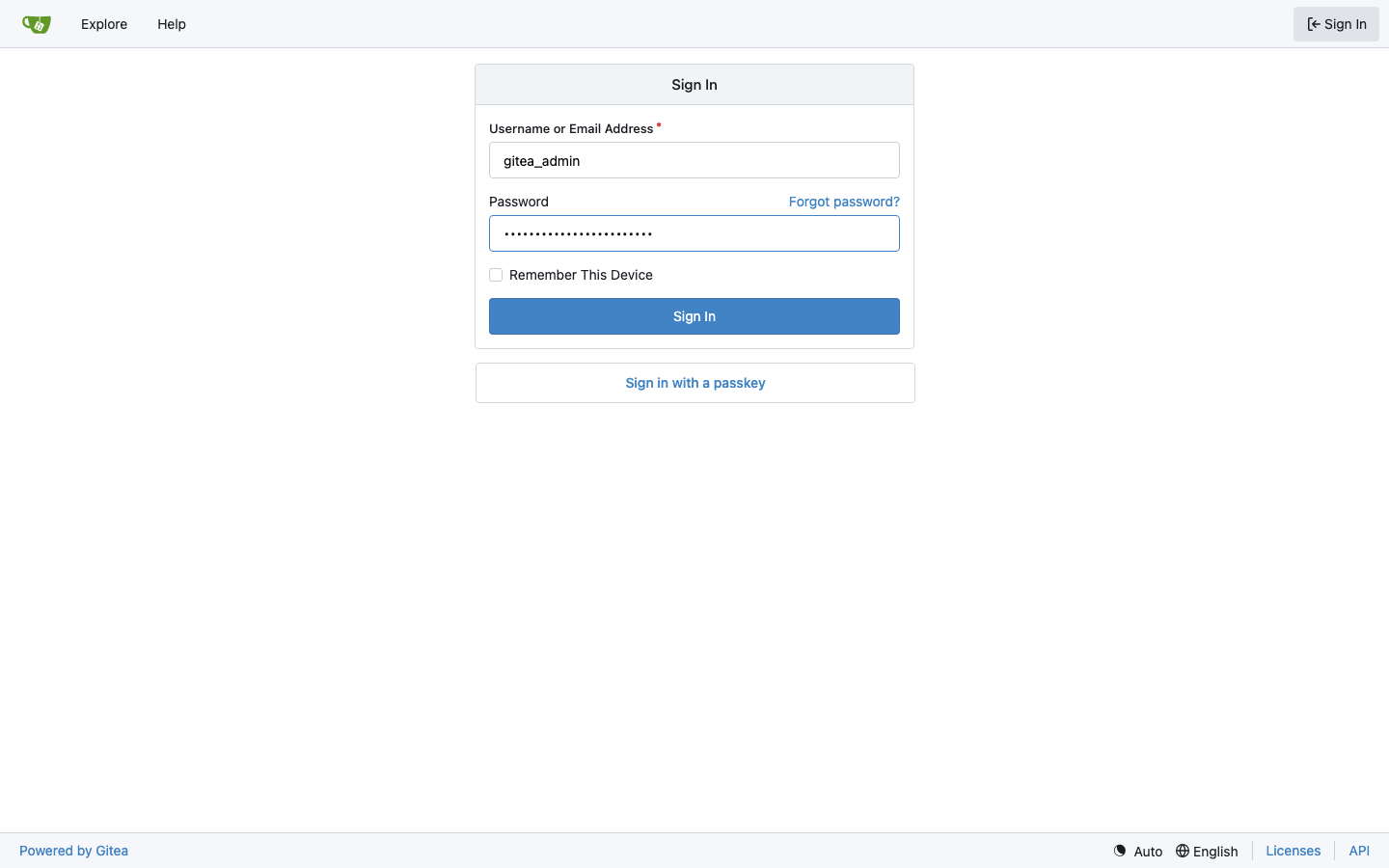1389x868 pixels.
Task: Click the top-right Sign In button
Action: coord(1336,24)
